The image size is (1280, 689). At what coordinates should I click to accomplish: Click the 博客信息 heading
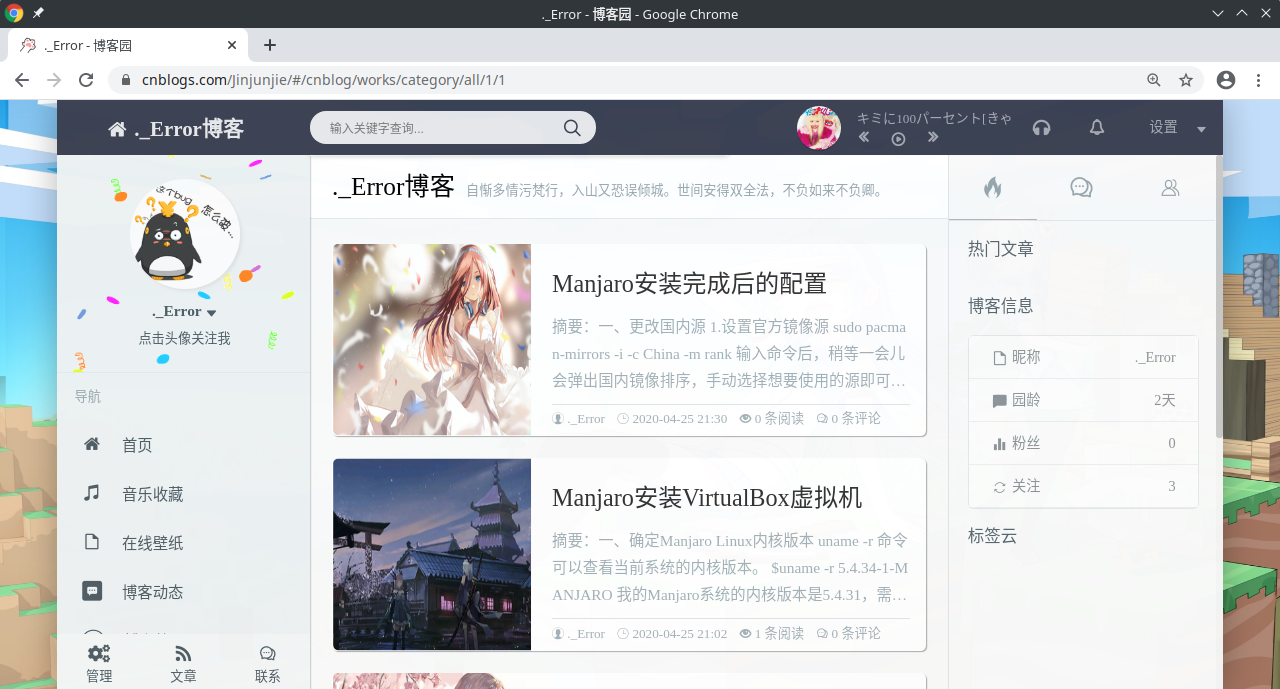click(1000, 306)
